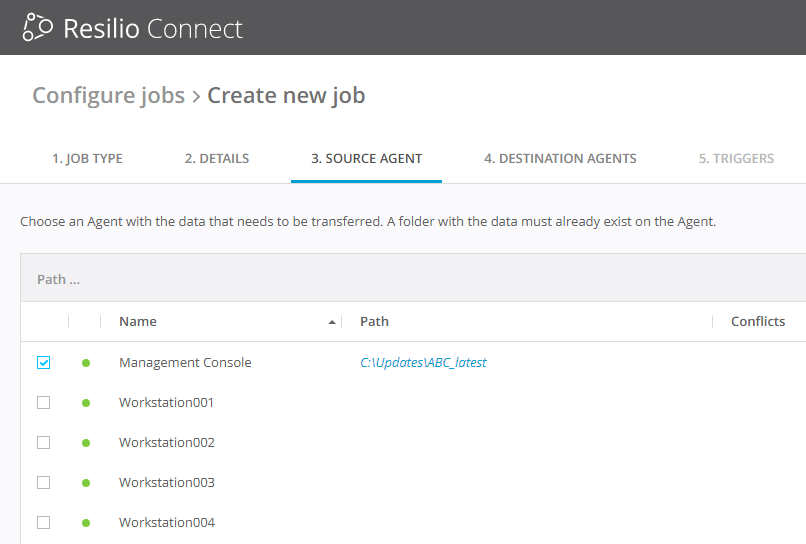Viewport: 806px width, 544px height.
Task: Open the 4. Destination Agents tab
Action: 560,158
